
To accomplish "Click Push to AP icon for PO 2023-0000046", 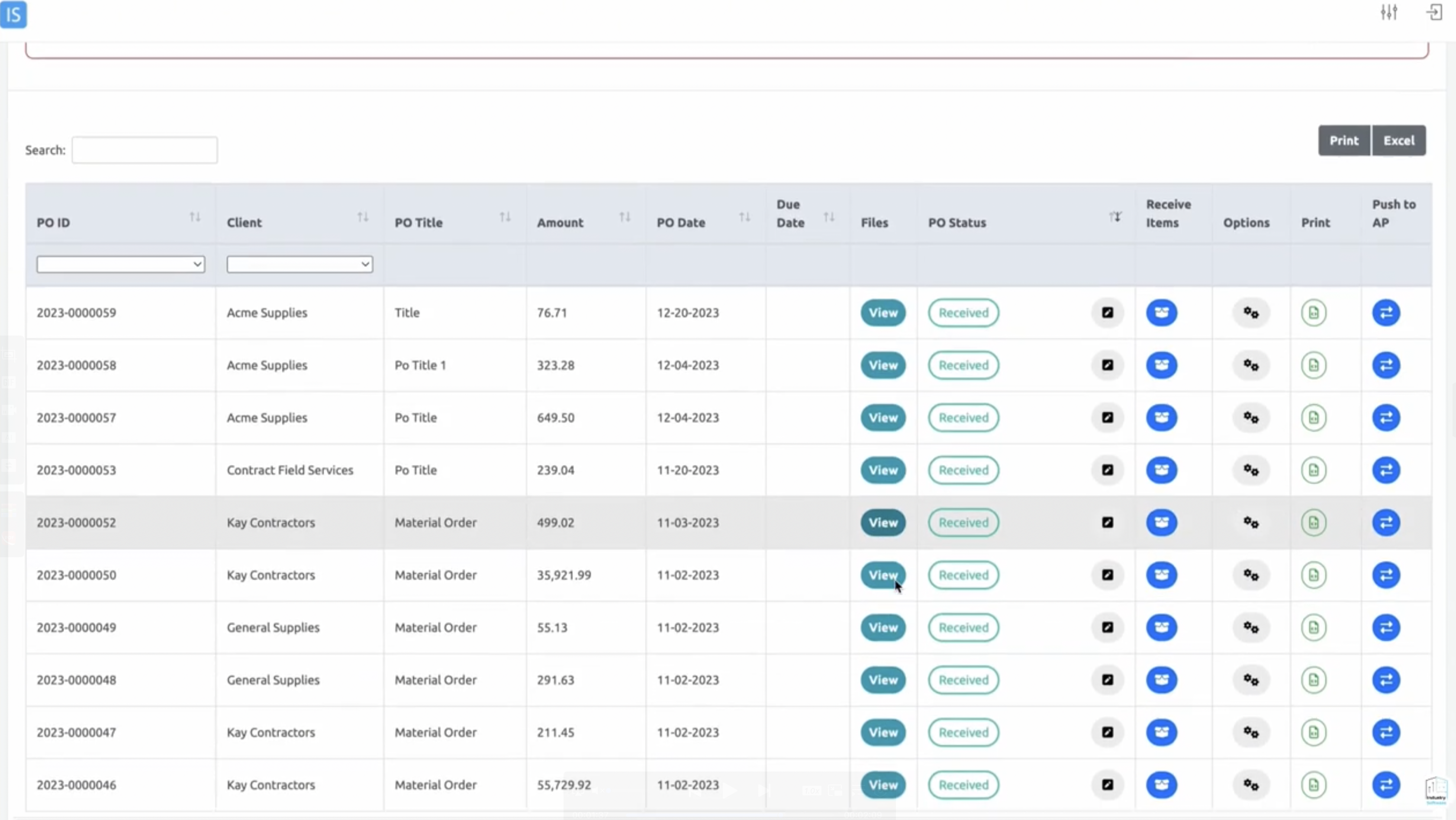I will coord(1385,785).
